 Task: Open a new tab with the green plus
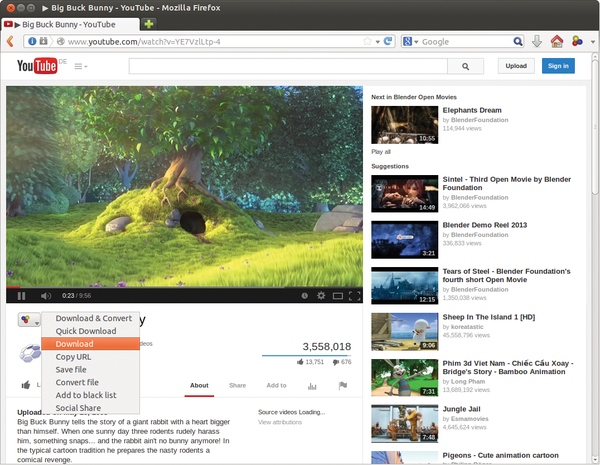point(148,24)
